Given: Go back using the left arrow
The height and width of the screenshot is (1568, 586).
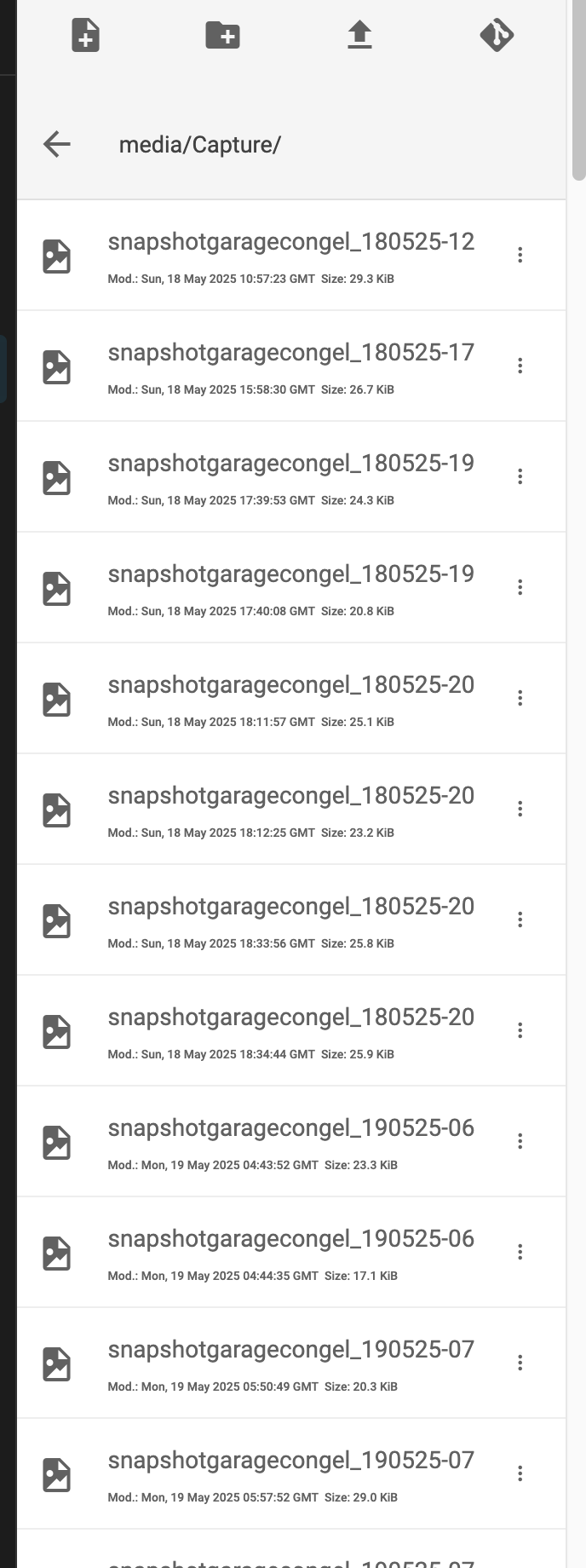Looking at the screenshot, I should click(x=57, y=144).
